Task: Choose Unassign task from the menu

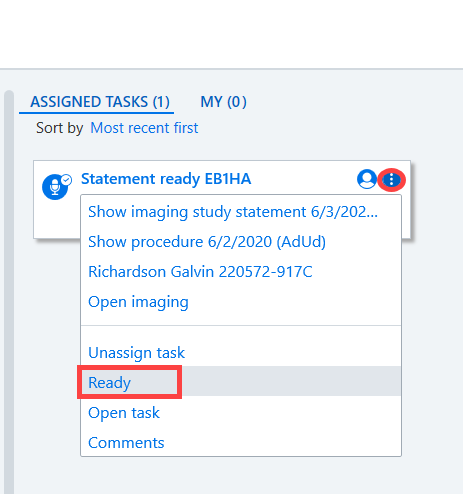Action: (241, 353)
